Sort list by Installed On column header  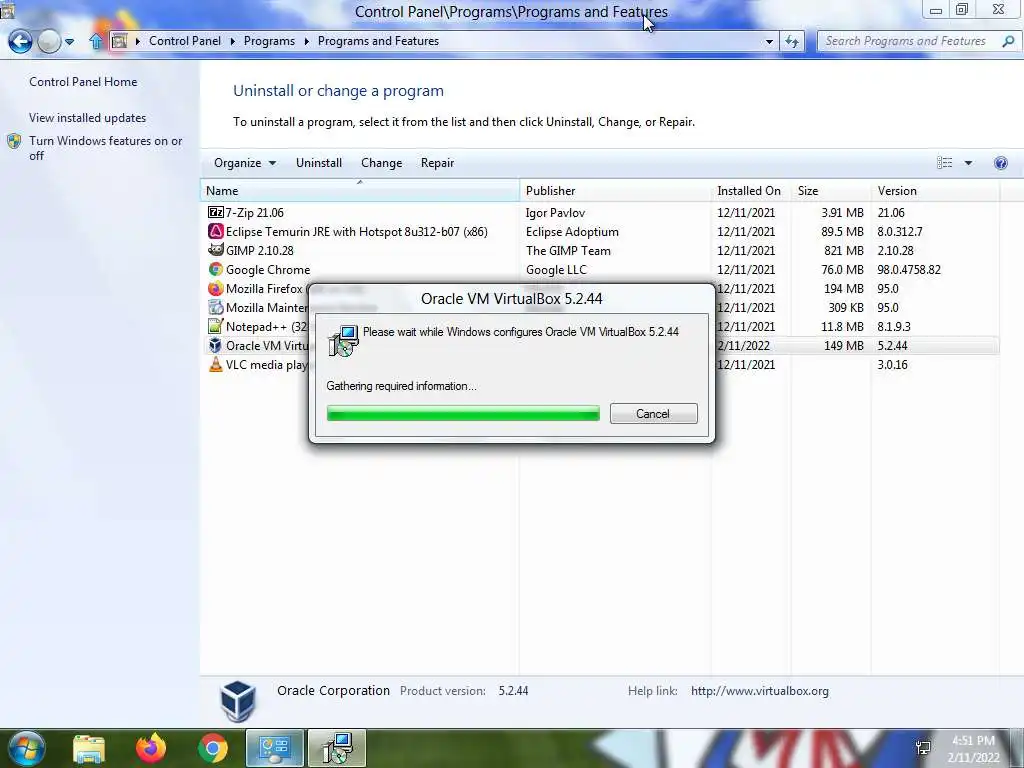pos(751,191)
